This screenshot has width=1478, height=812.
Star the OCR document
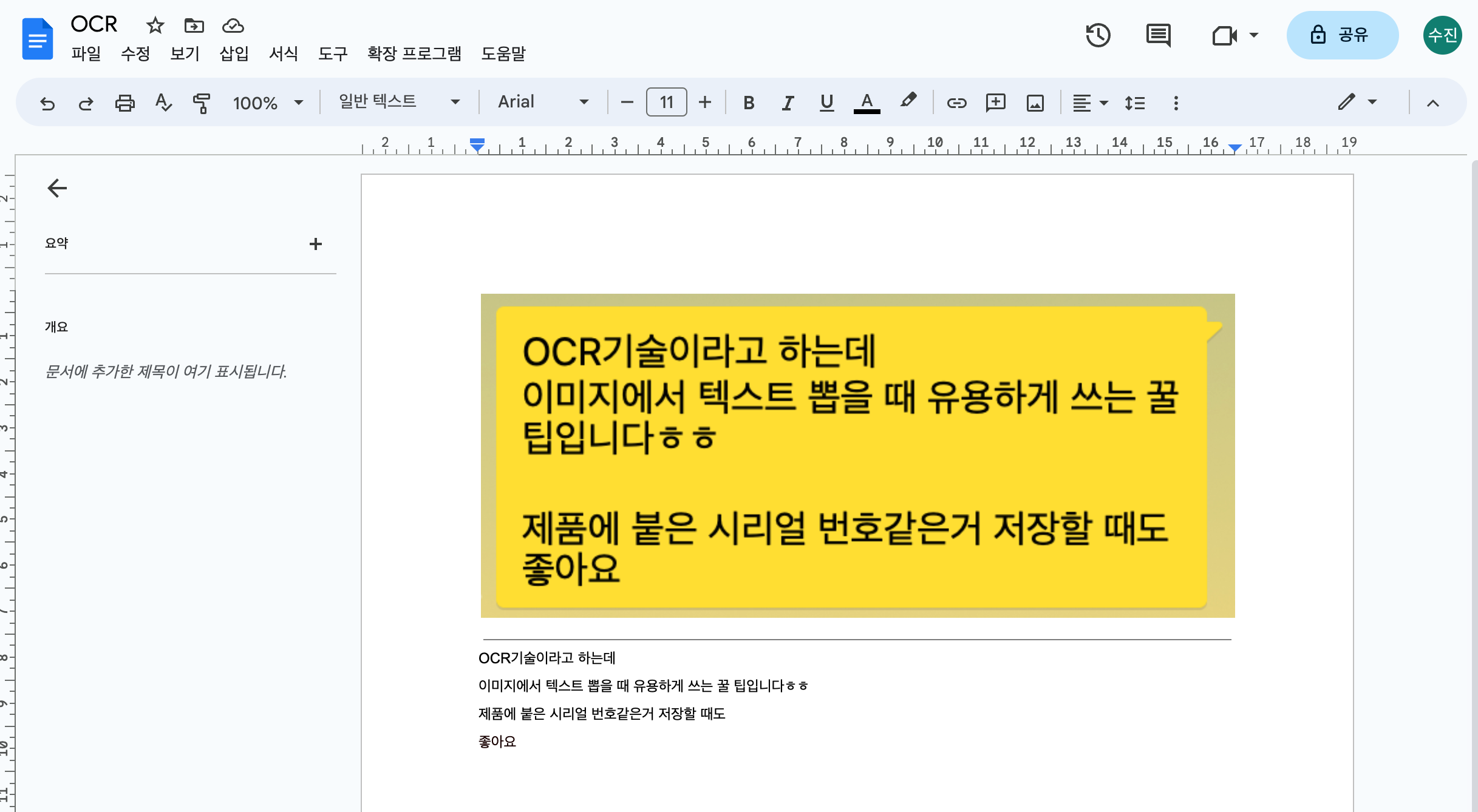pyautogui.click(x=155, y=25)
